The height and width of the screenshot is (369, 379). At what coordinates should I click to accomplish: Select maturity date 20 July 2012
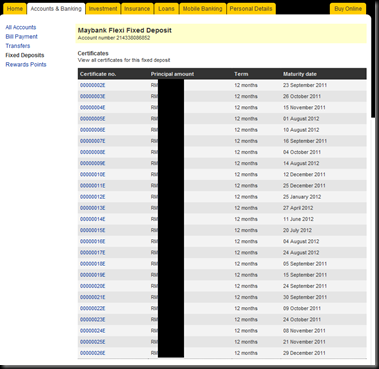click(297, 230)
